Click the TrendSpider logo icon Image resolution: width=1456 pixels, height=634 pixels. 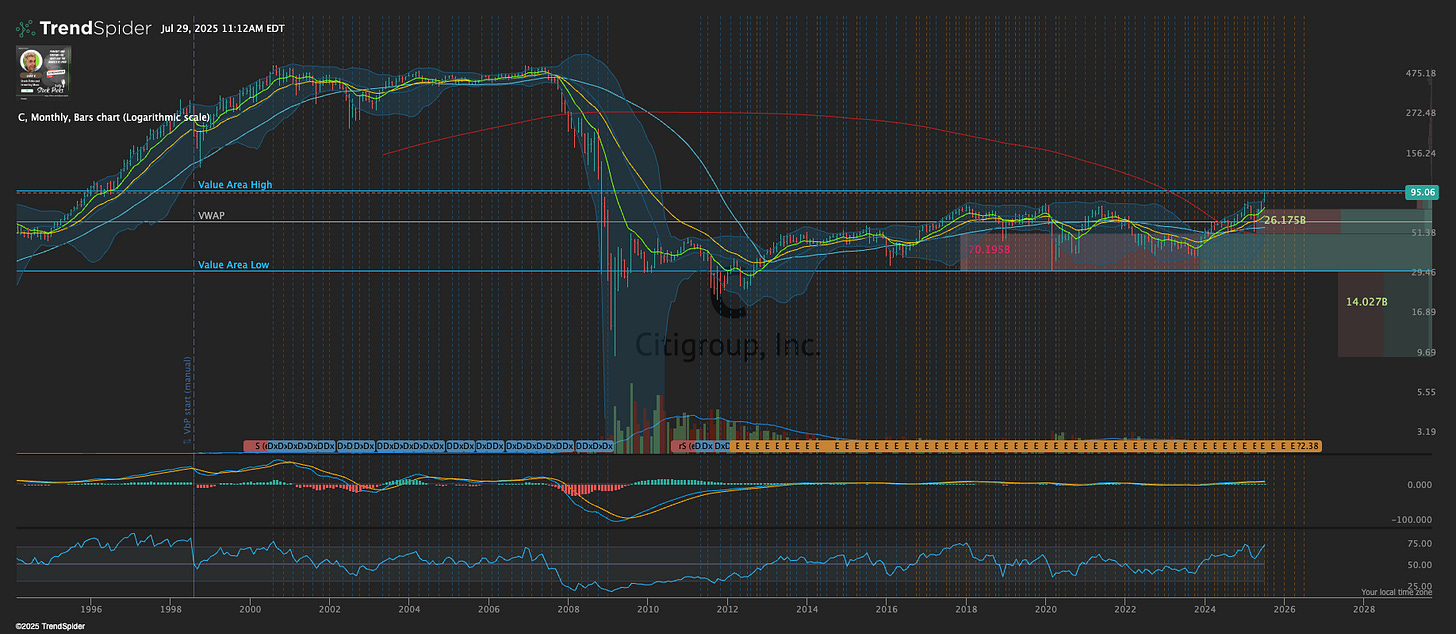(25, 28)
